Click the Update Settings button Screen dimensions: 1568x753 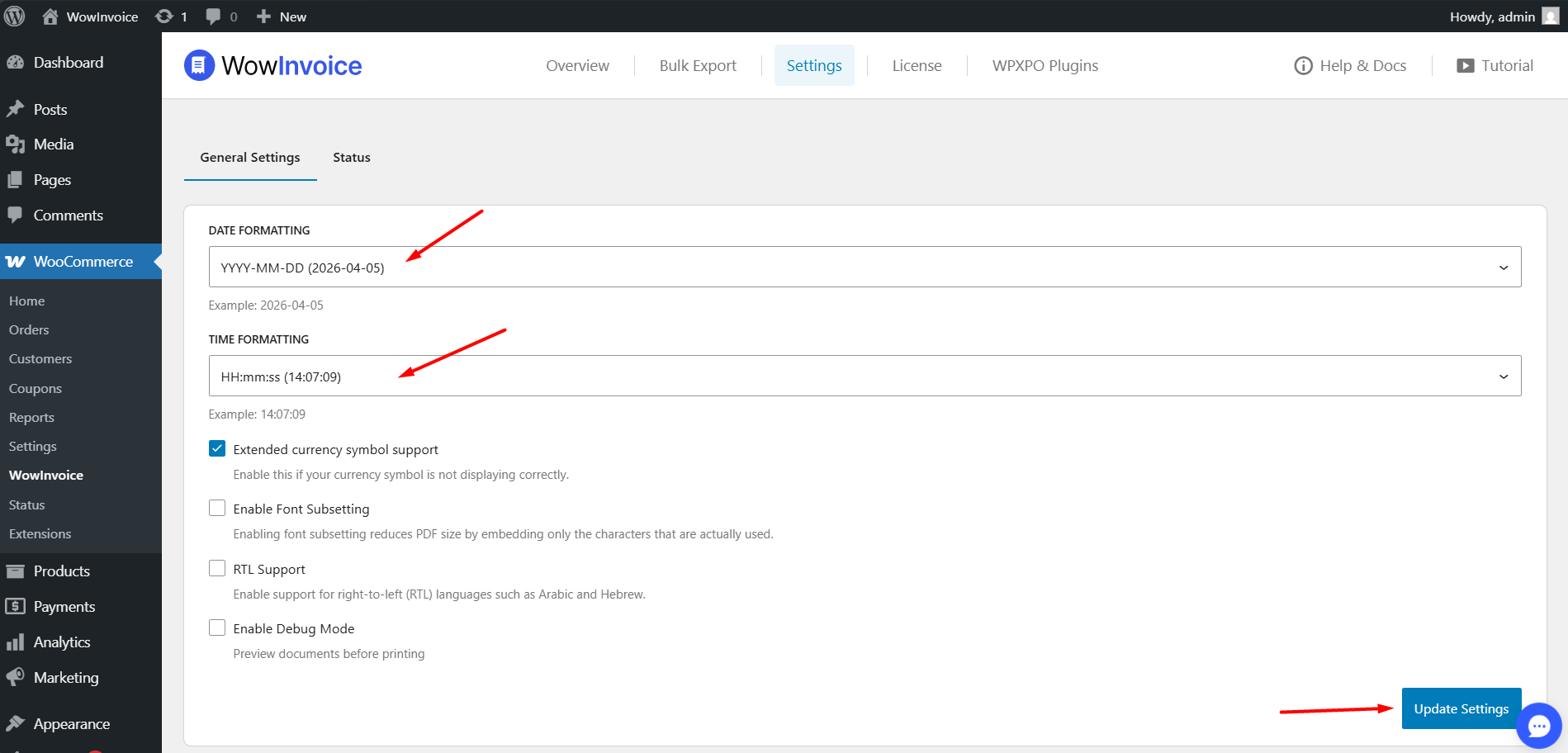[1461, 708]
